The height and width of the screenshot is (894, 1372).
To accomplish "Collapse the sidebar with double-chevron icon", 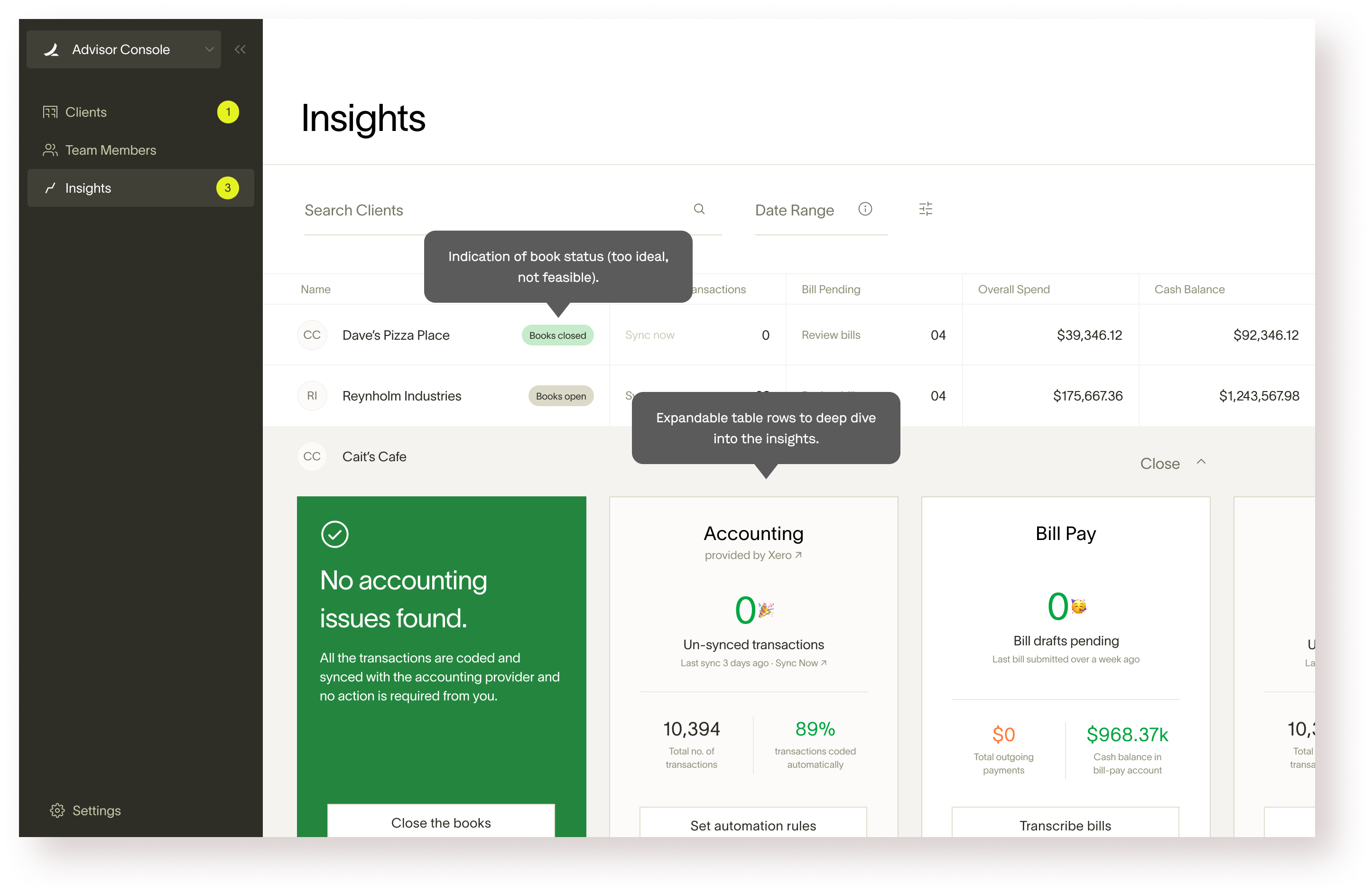I will tap(241, 50).
